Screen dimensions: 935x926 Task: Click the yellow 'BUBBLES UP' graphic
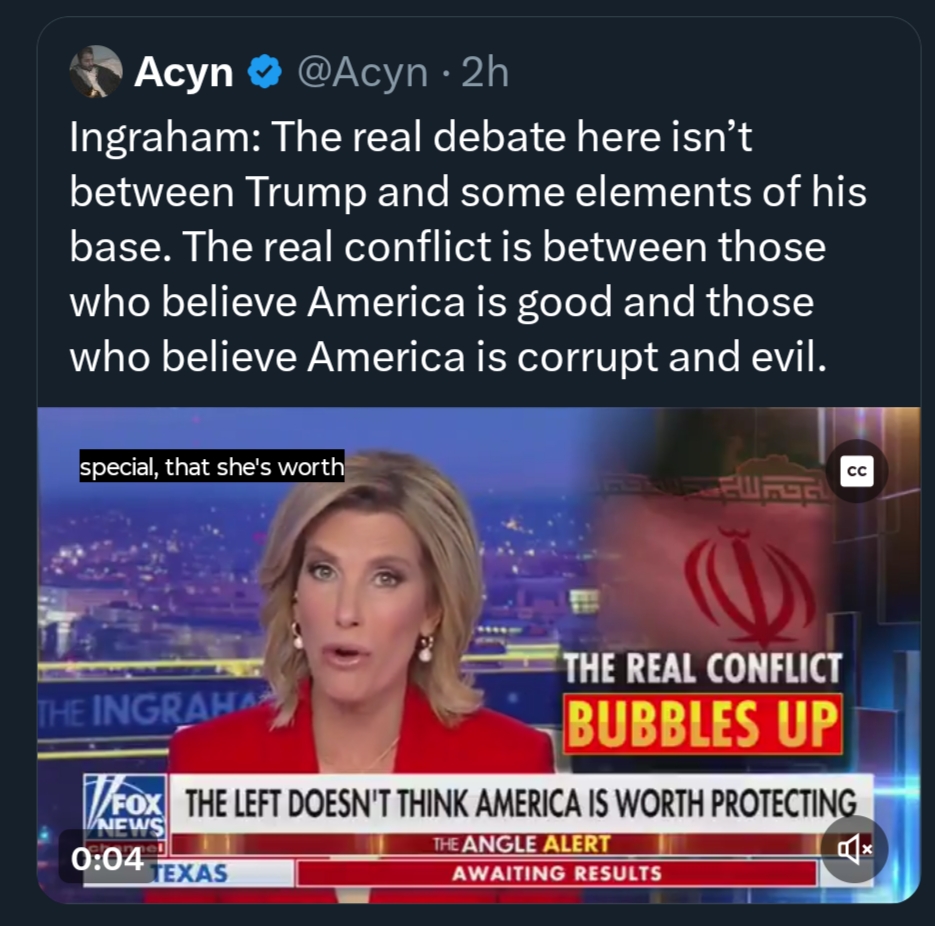(x=702, y=724)
